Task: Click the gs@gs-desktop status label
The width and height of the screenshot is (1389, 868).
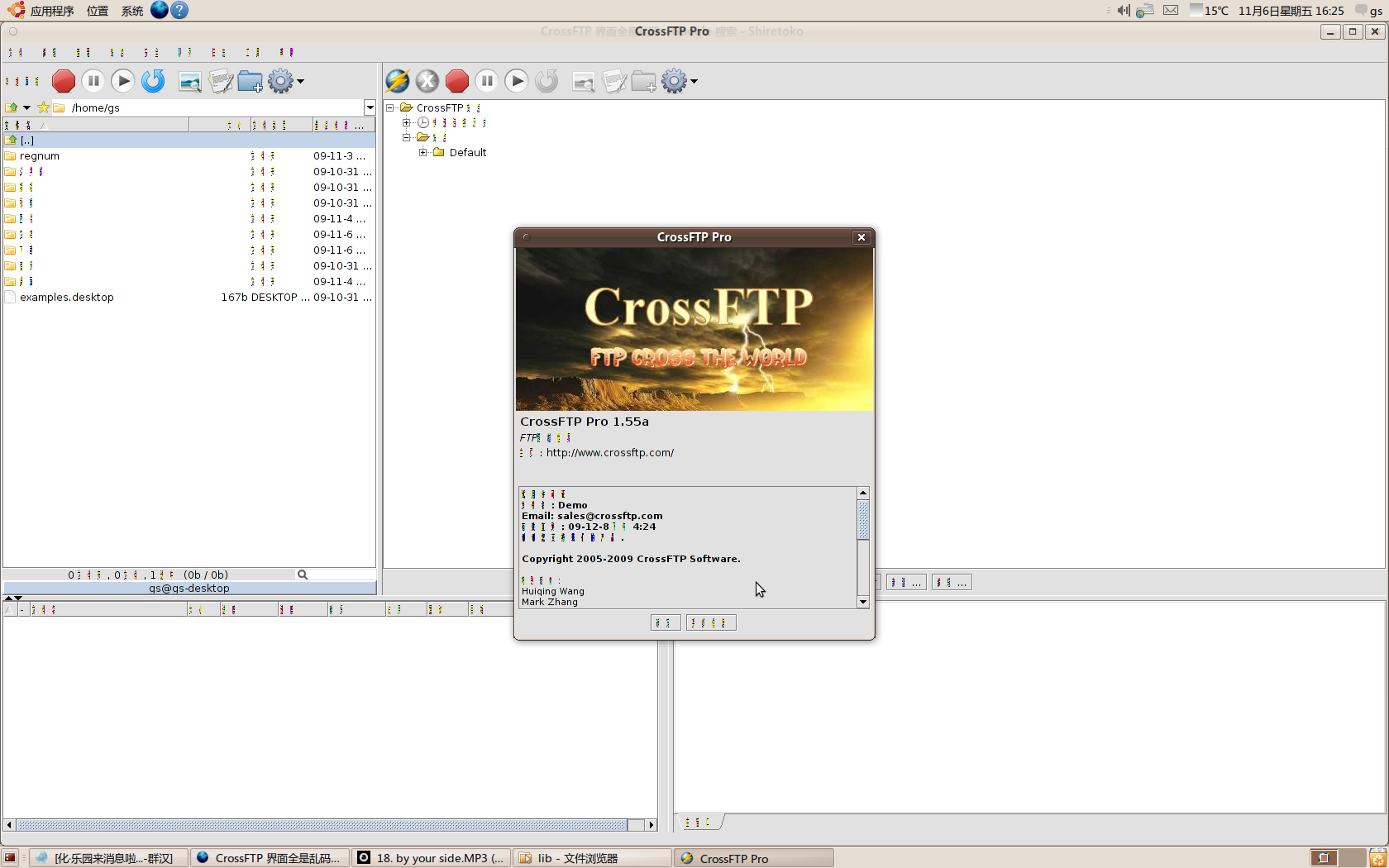Action: coord(189,589)
